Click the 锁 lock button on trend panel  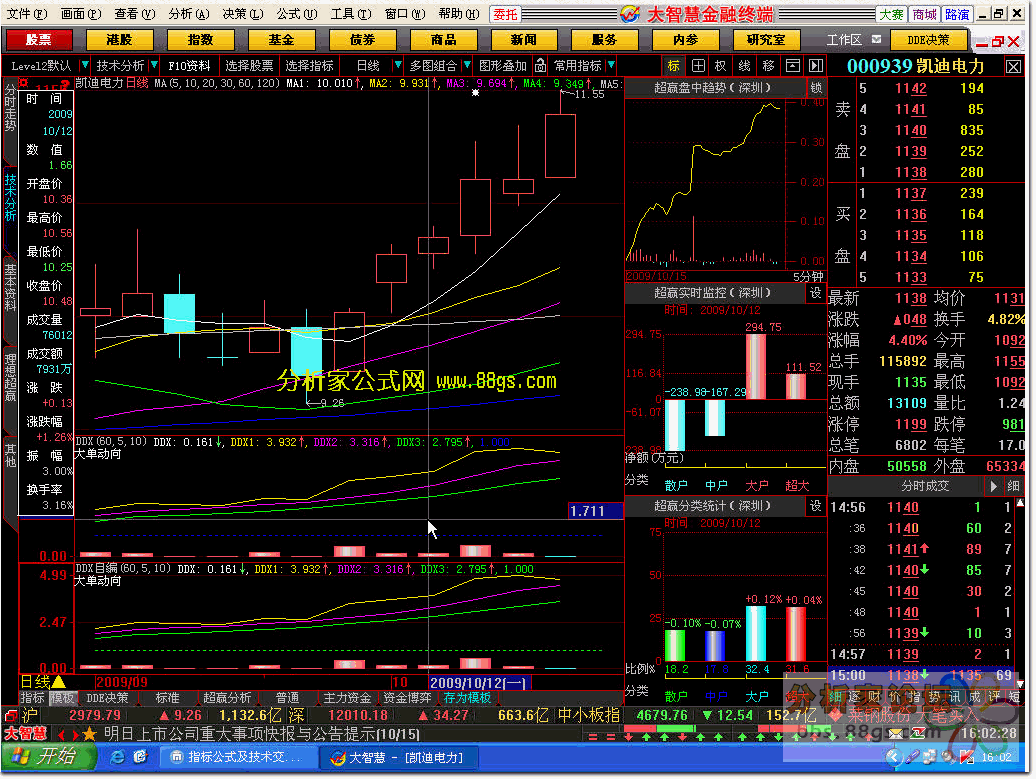tap(816, 87)
